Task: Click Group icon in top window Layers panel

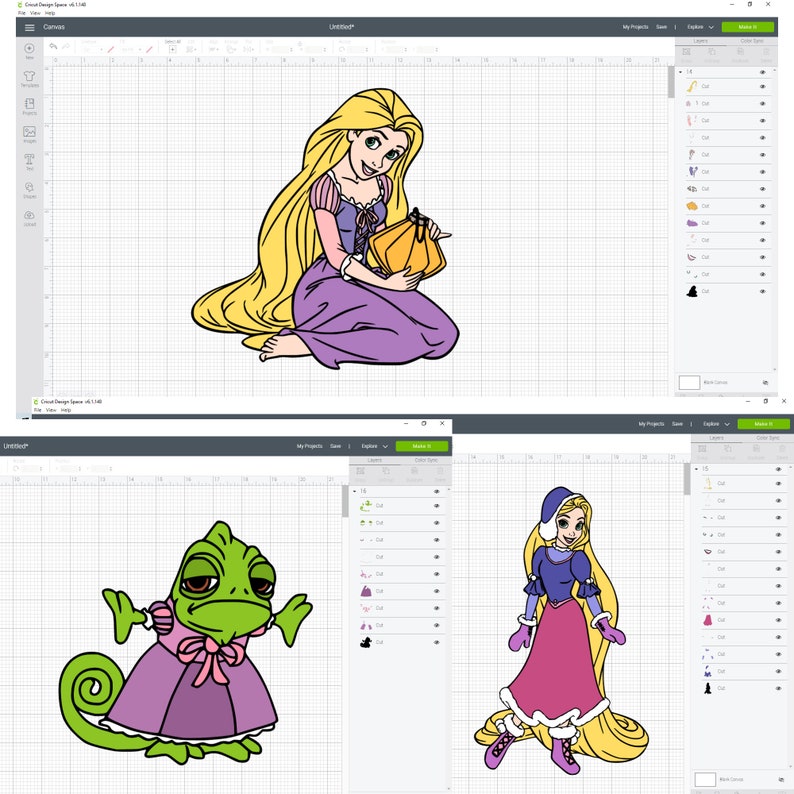Action: click(x=687, y=52)
